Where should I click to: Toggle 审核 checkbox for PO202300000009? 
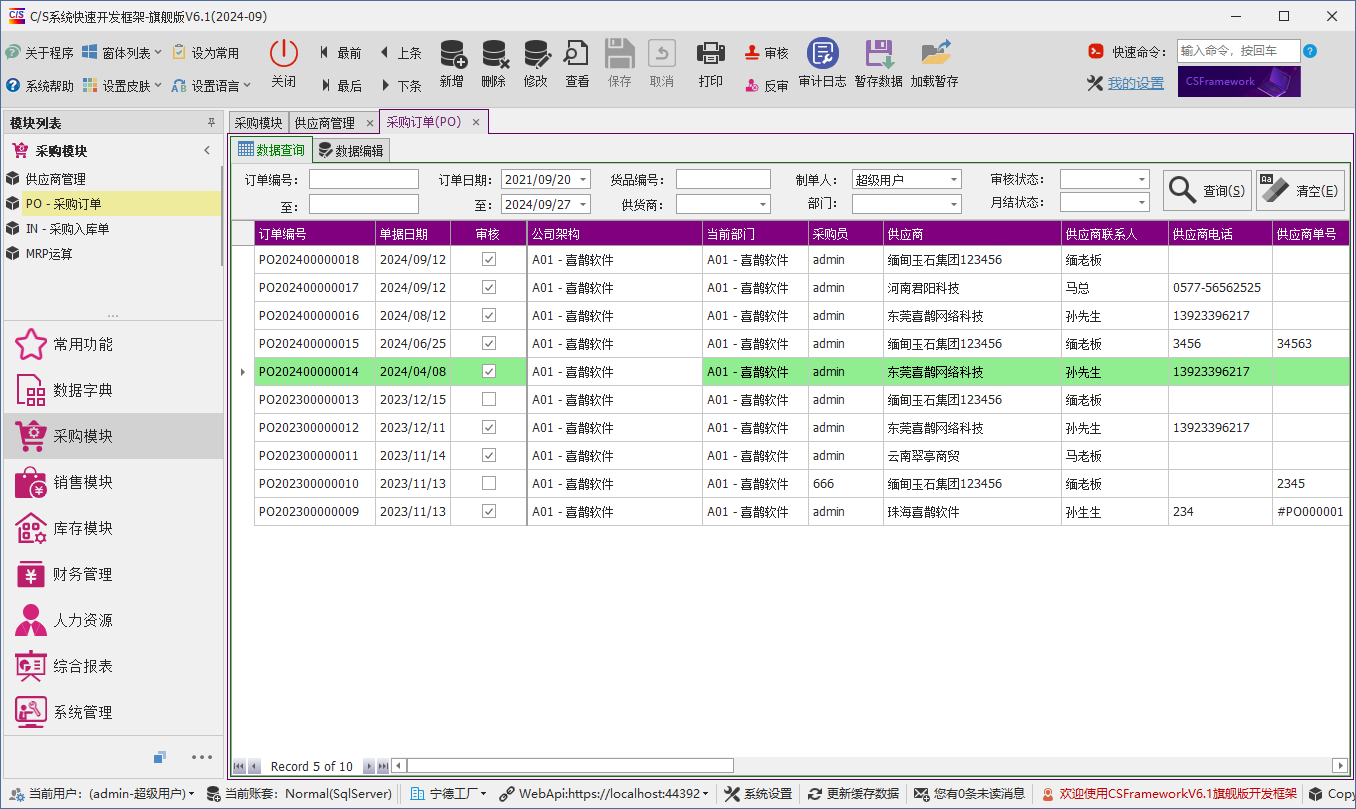[x=489, y=511]
